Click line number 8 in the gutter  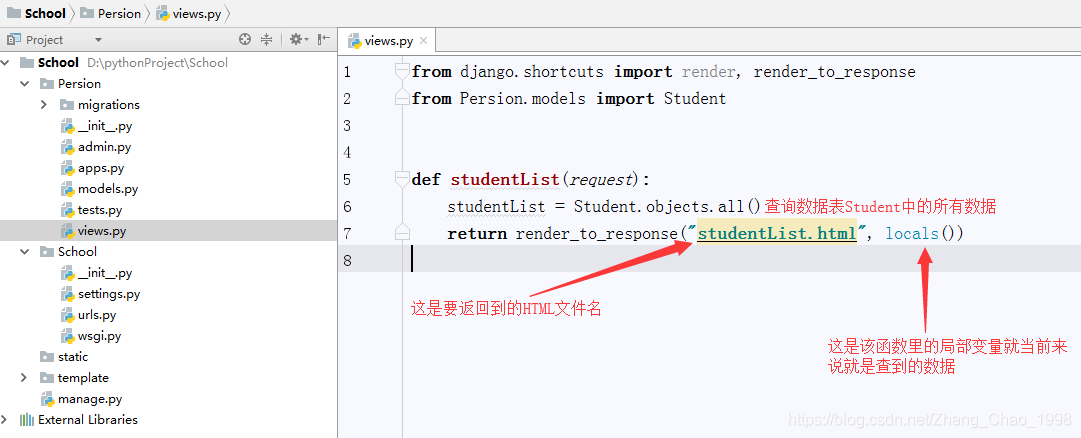pos(347,261)
